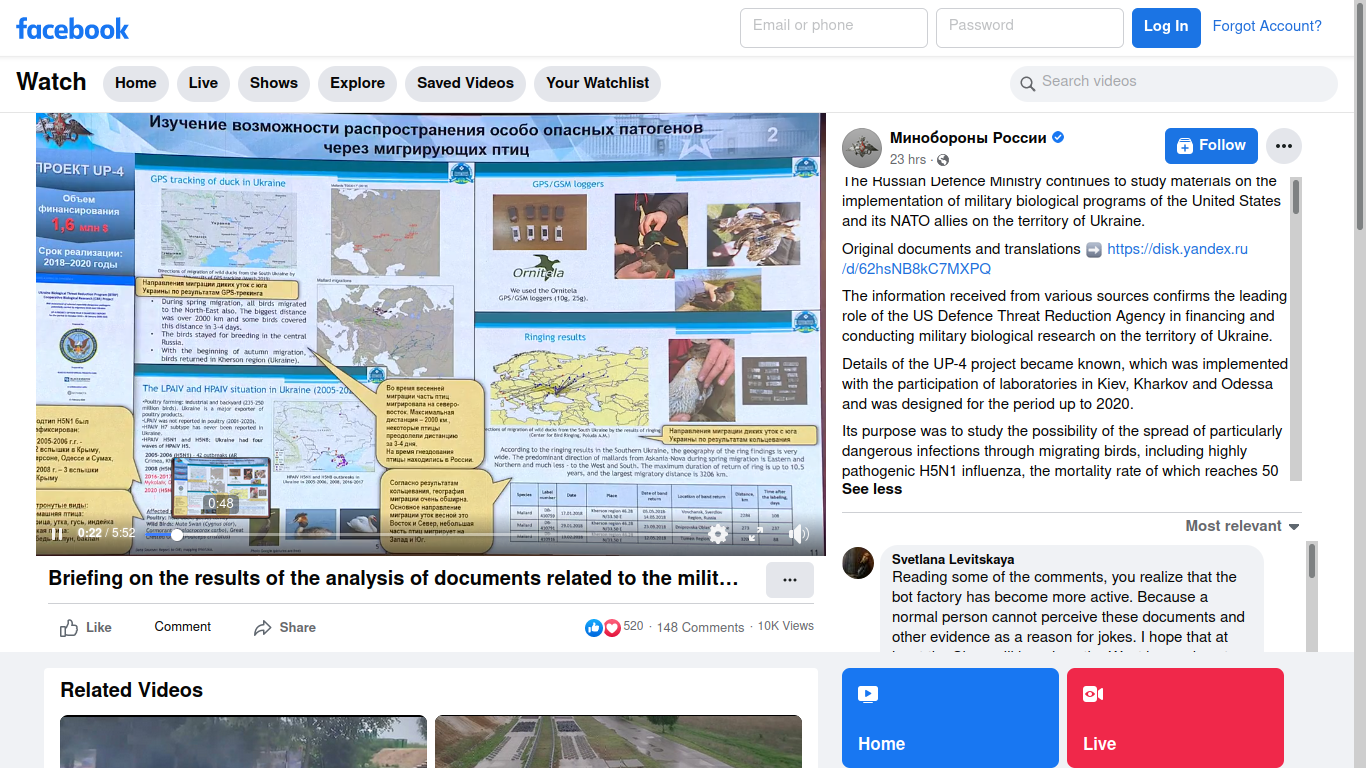Image resolution: width=1366 pixels, height=768 pixels.
Task: Open the disk.yandex.ru link
Action: 1045,259
